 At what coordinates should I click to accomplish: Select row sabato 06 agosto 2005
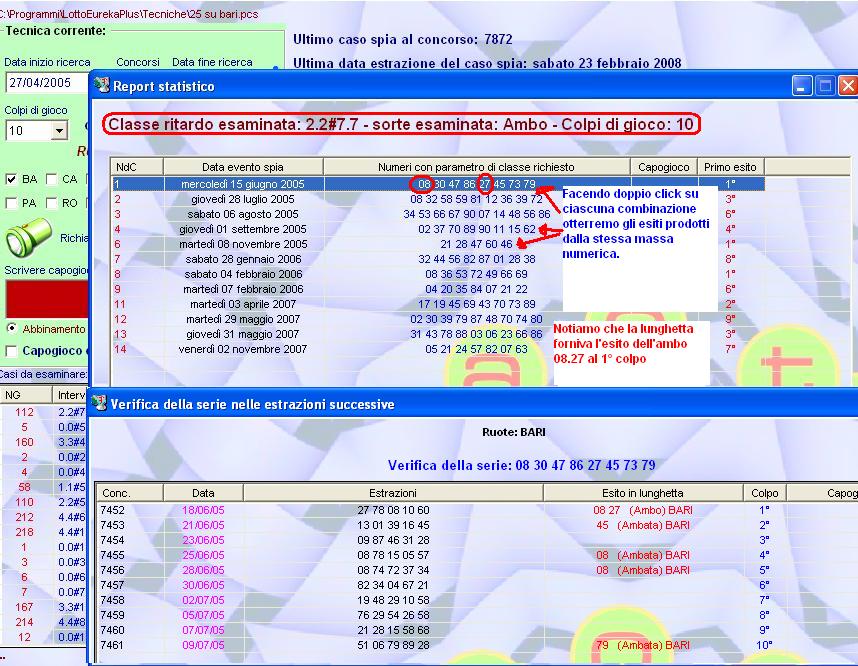(438, 214)
